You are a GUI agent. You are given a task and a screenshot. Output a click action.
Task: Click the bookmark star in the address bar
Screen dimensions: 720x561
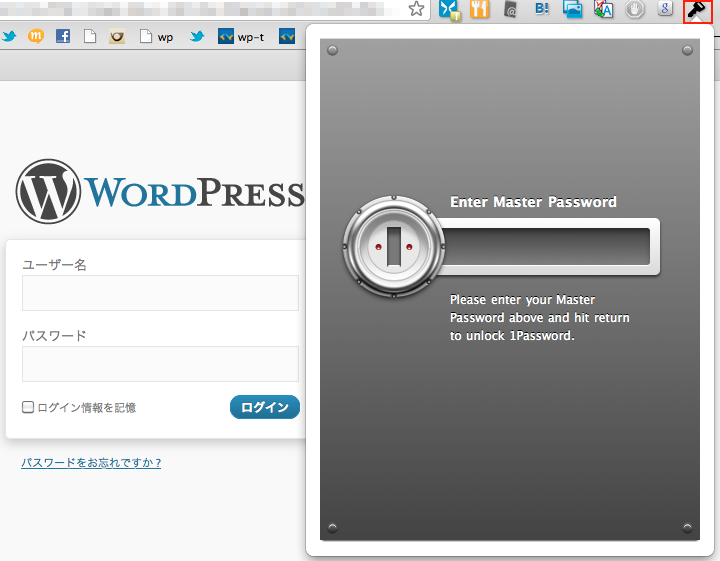[x=416, y=8]
